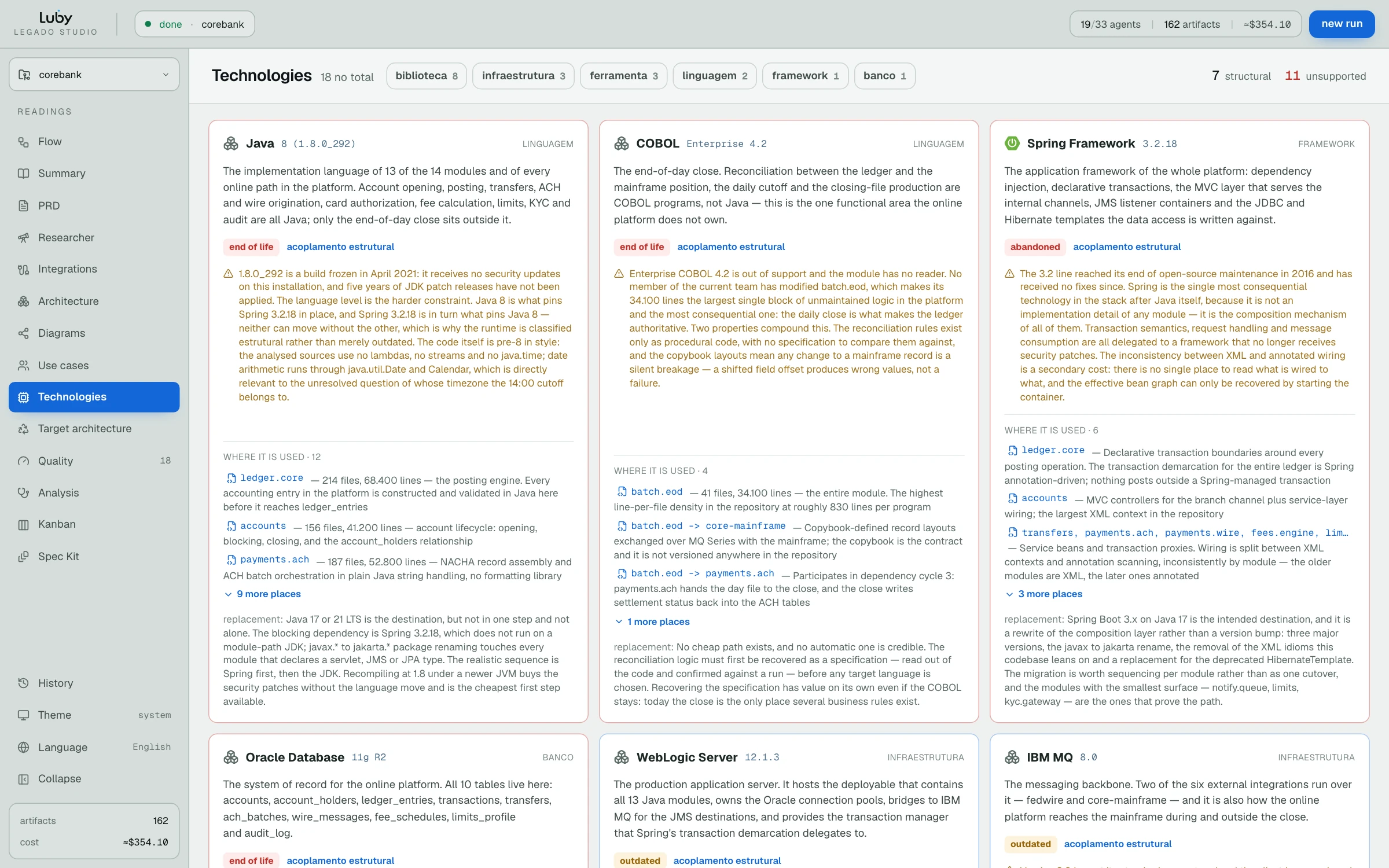Click the '7 structural' counter
This screenshot has width=1389, height=868.
(1241, 76)
